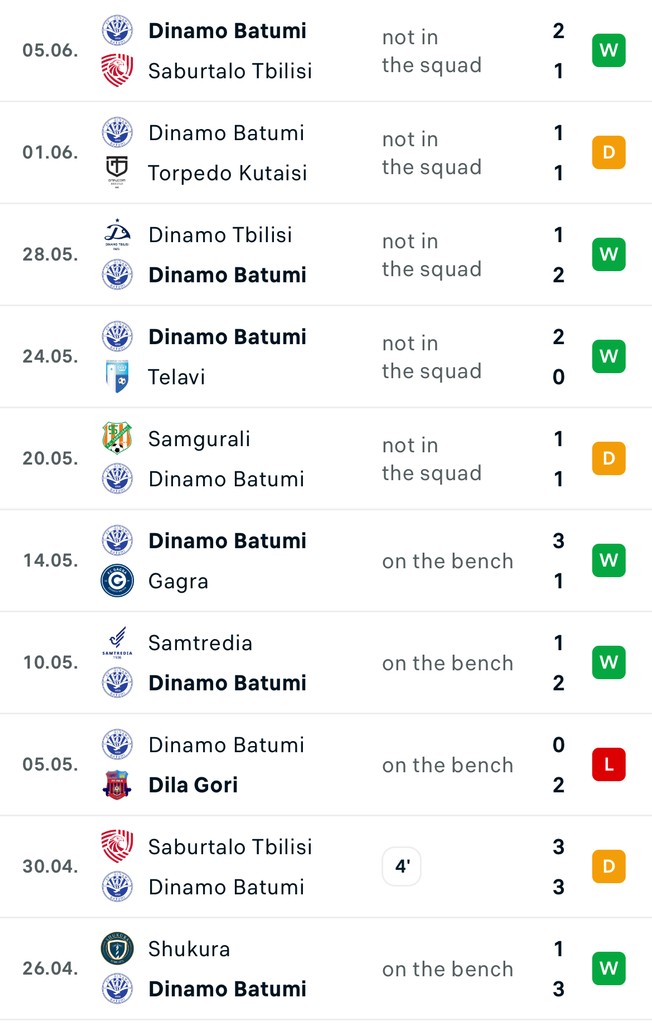652x1024 pixels.
Task: Open the Samtredia team name link
Action: point(200,643)
